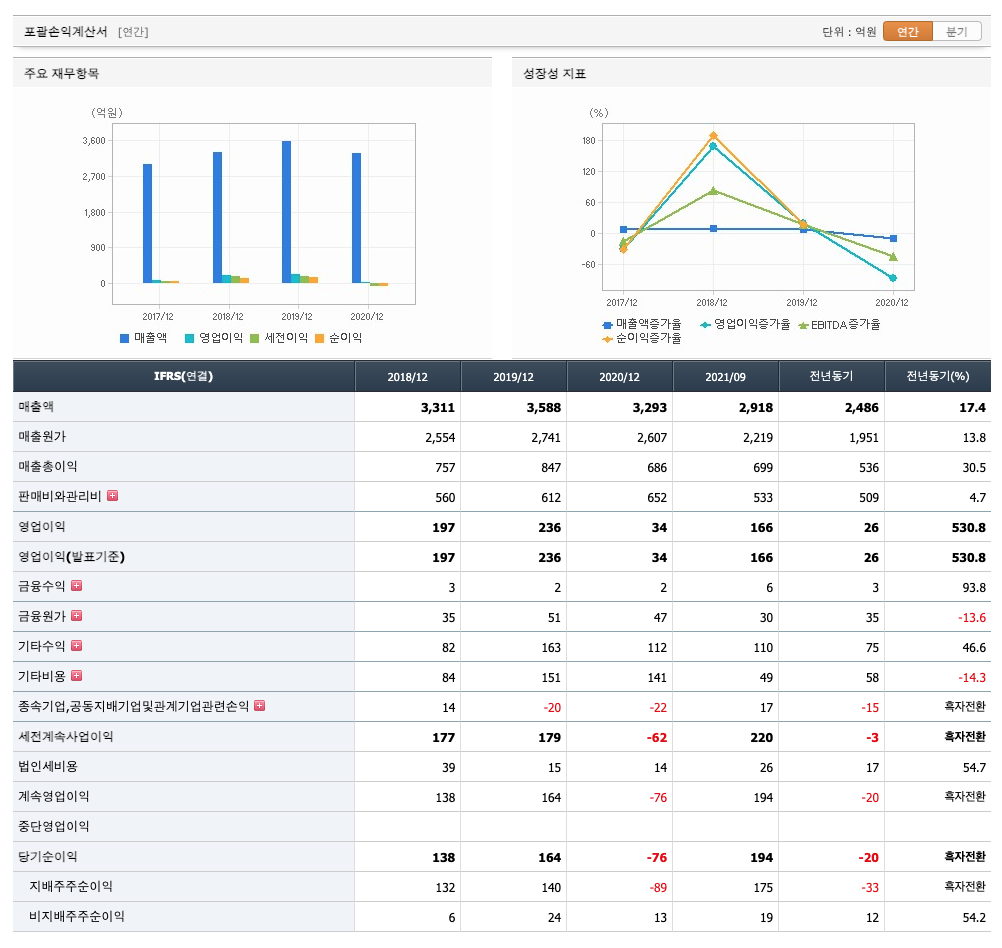Switch to the 분기 (quarterly) view tab
Screen dimensions: 1002x948
tap(957, 31)
